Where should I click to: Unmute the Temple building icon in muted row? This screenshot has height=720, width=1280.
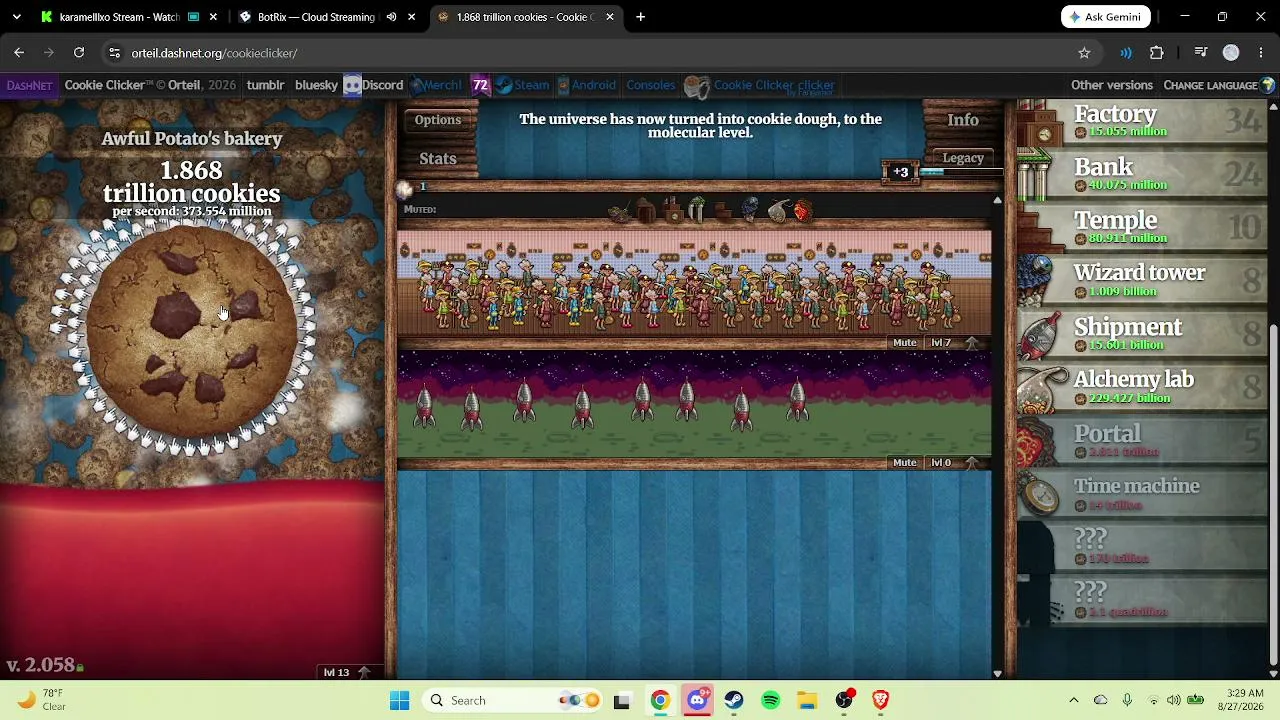(x=723, y=211)
